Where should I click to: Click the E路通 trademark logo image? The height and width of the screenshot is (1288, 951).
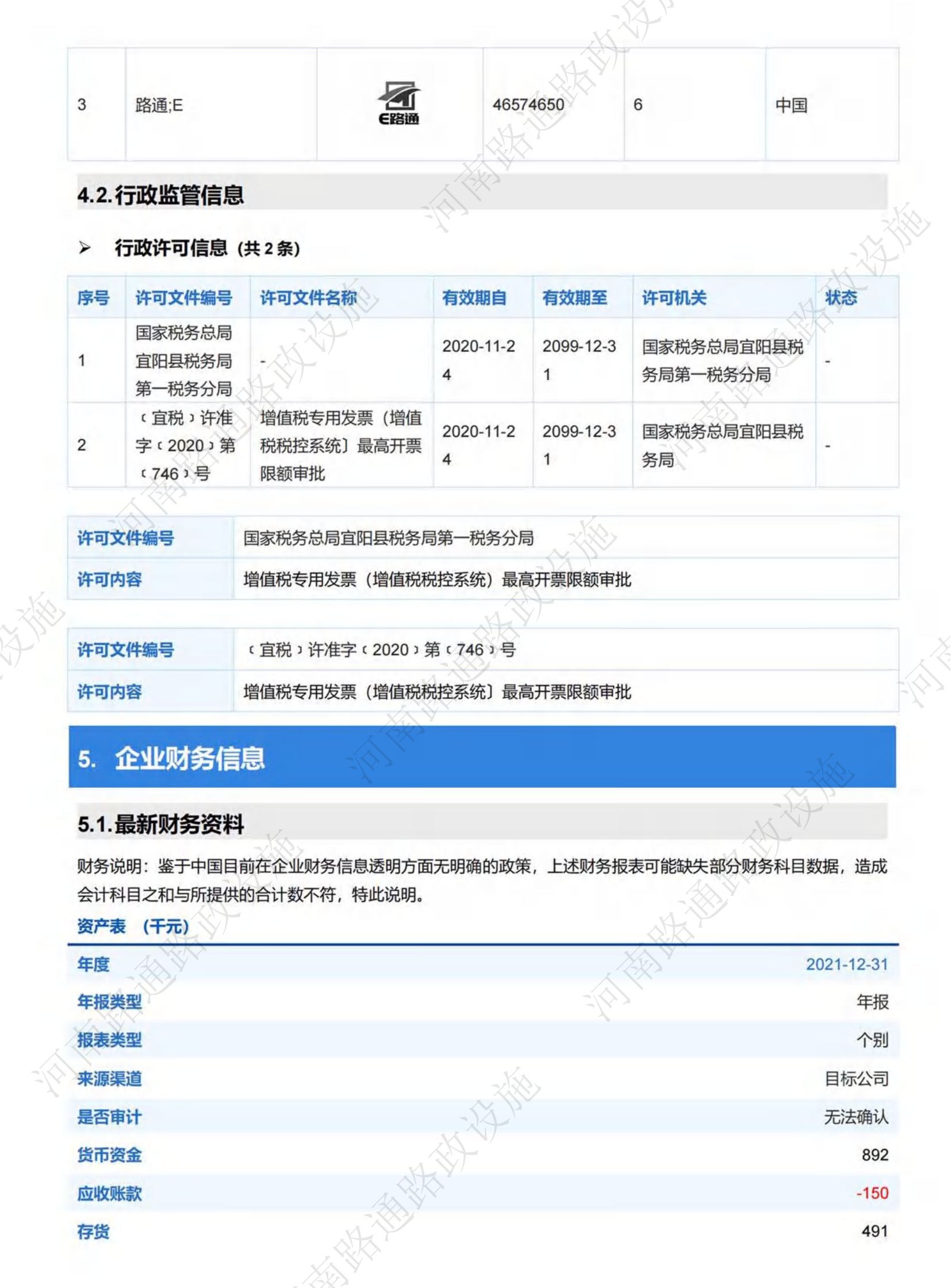[399, 103]
